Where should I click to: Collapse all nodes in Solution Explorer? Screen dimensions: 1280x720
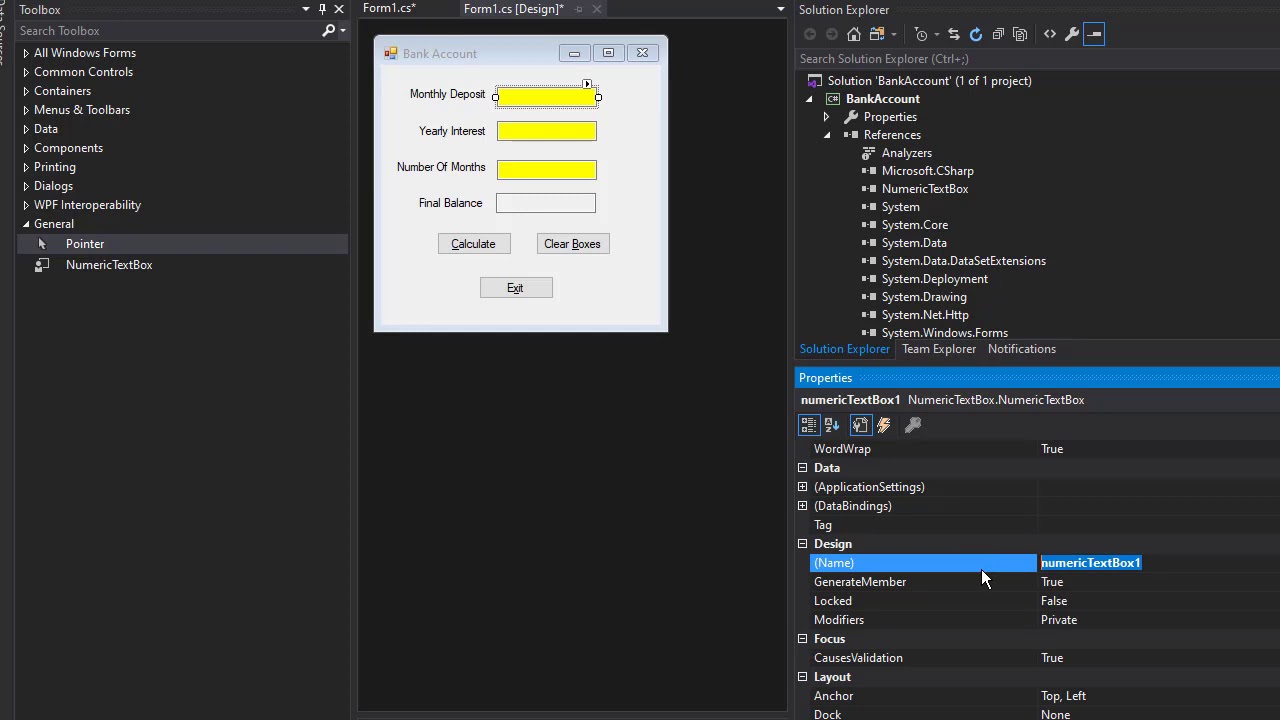click(998, 34)
